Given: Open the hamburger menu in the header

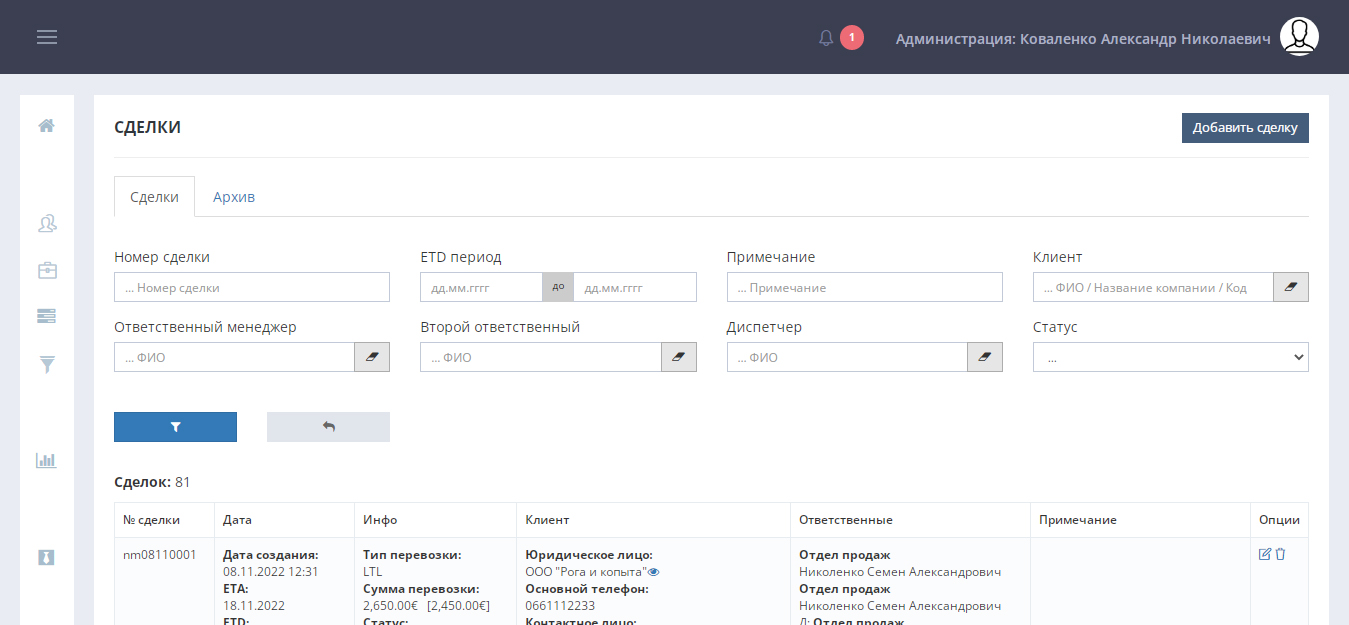Looking at the screenshot, I should [47, 37].
